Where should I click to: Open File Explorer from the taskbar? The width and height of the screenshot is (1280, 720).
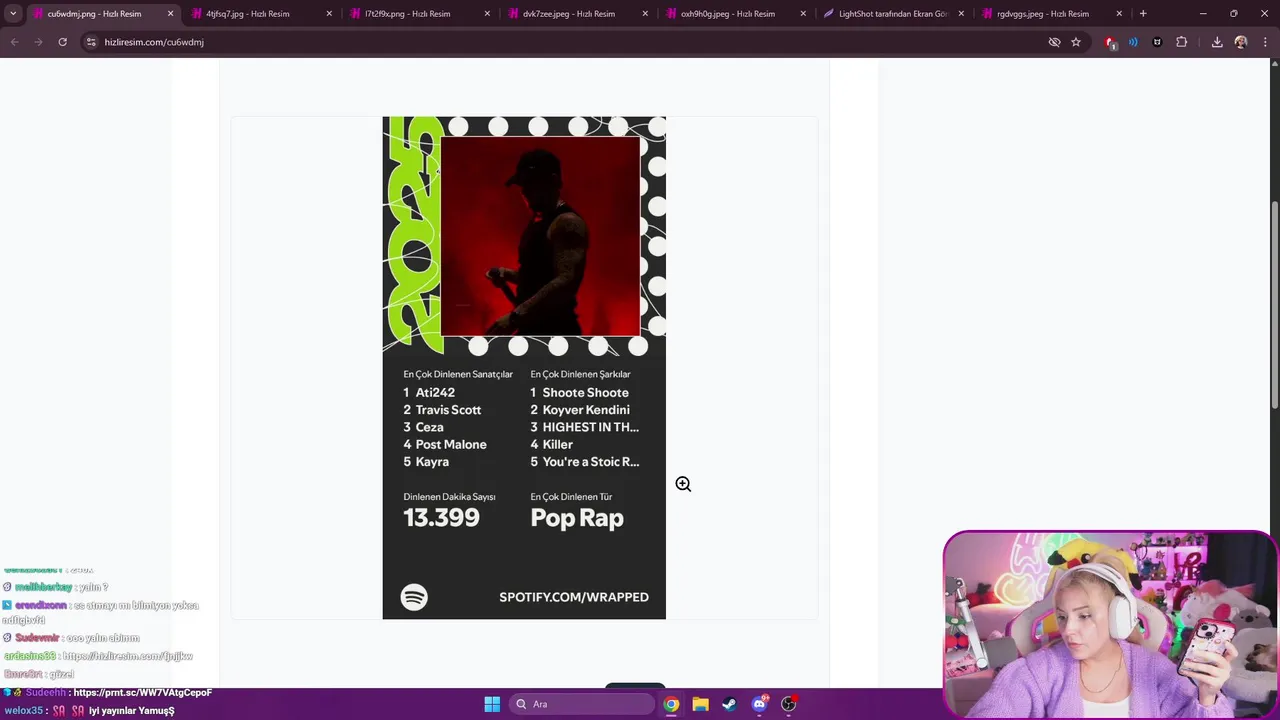tap(700, 704)
